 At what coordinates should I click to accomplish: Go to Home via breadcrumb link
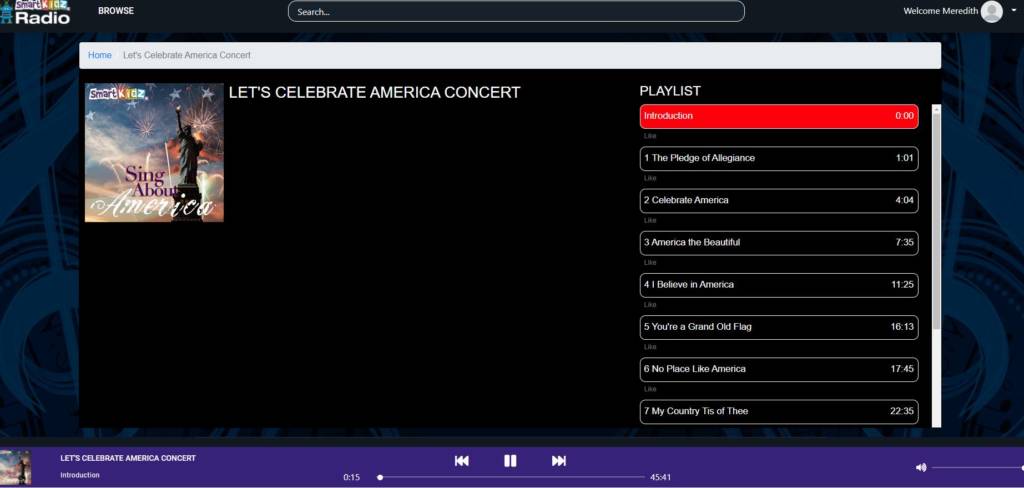(100, 55)
